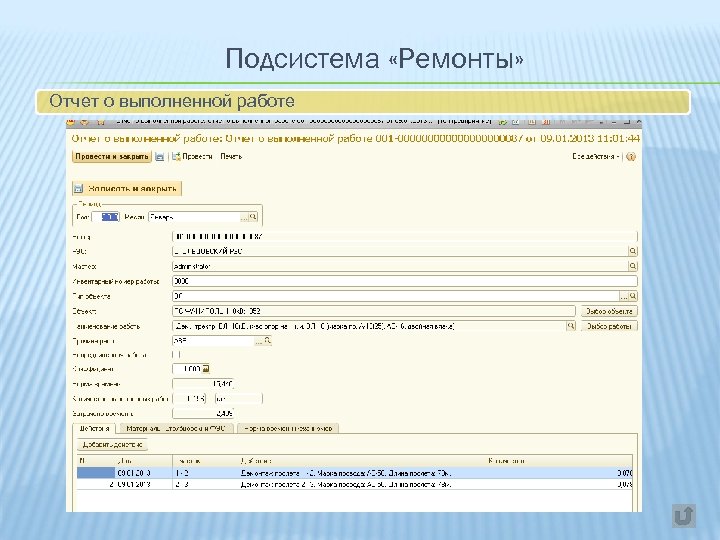The width and height of the screenshot is (720, 540).
Task: Click the magnifier icon of the РЭС field
Action: pyautogui.click(x=633, y=251)
